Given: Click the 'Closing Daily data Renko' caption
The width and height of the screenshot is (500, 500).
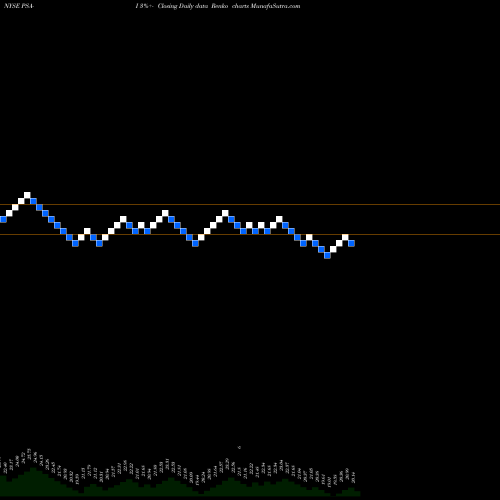Looking at the screenshot, I should tap(193, 6).
